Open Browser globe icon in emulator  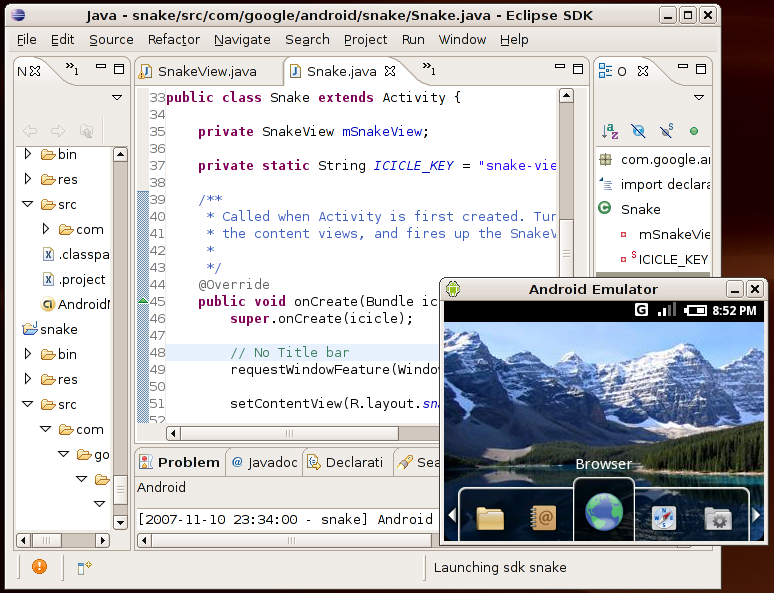(x=603, y=514)
